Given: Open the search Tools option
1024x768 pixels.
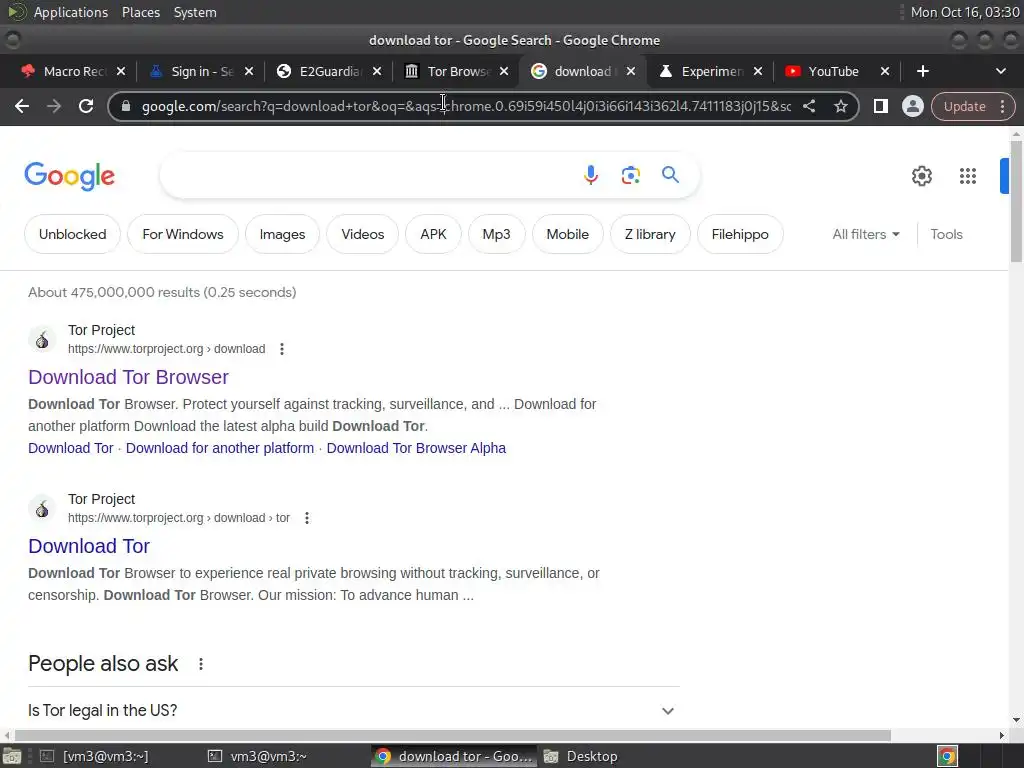Looking at the screenshot, I should 946,234.
